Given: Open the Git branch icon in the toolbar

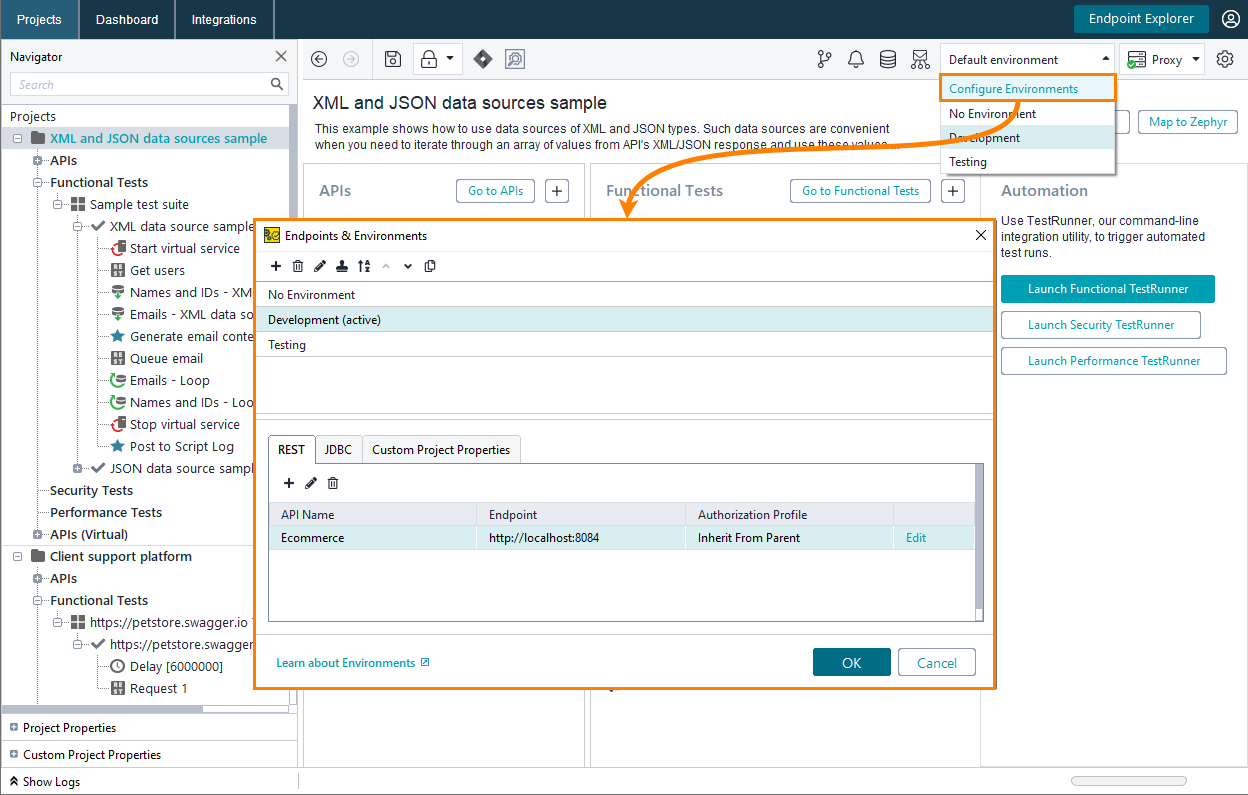Looking at the screenshot, I should click(824, 60).
